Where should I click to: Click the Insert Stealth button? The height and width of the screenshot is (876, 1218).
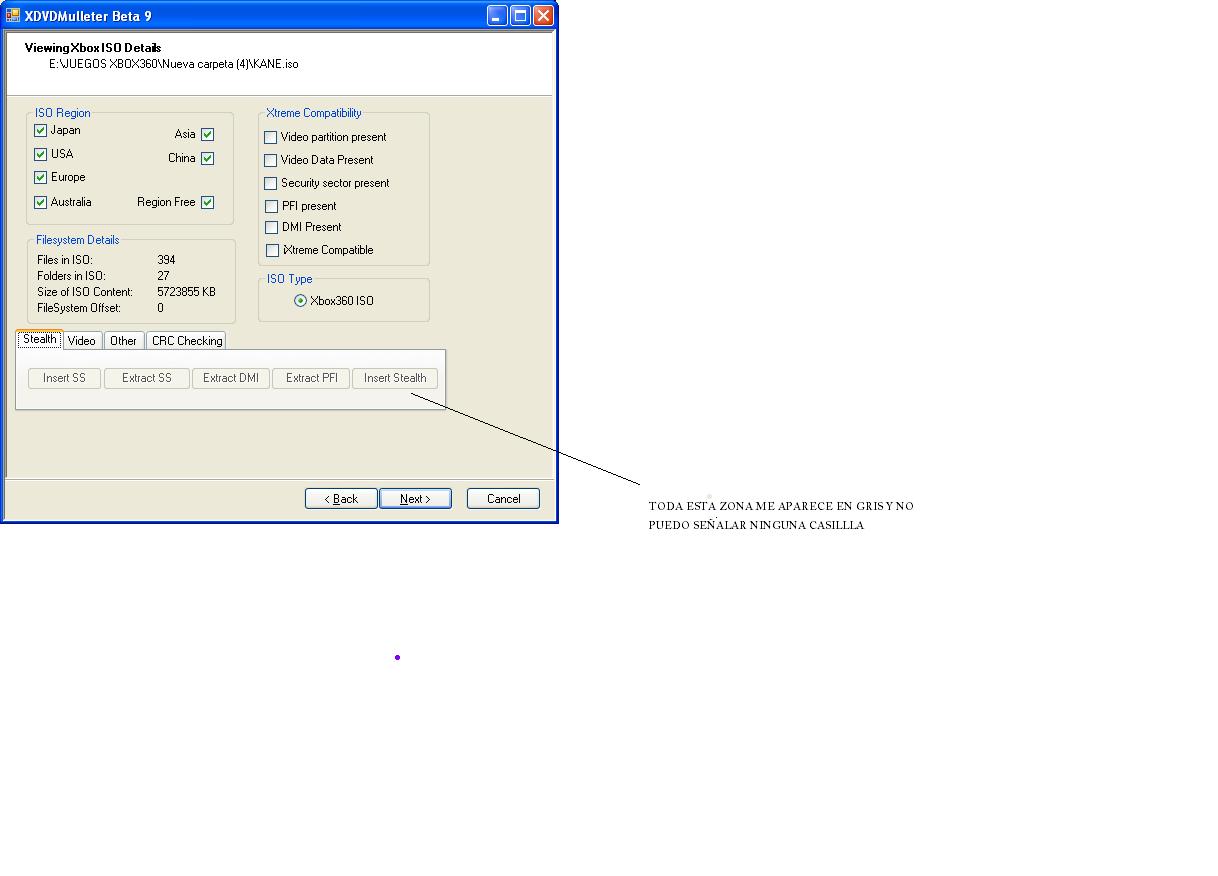pyautogui.click(x=395, y=378)
